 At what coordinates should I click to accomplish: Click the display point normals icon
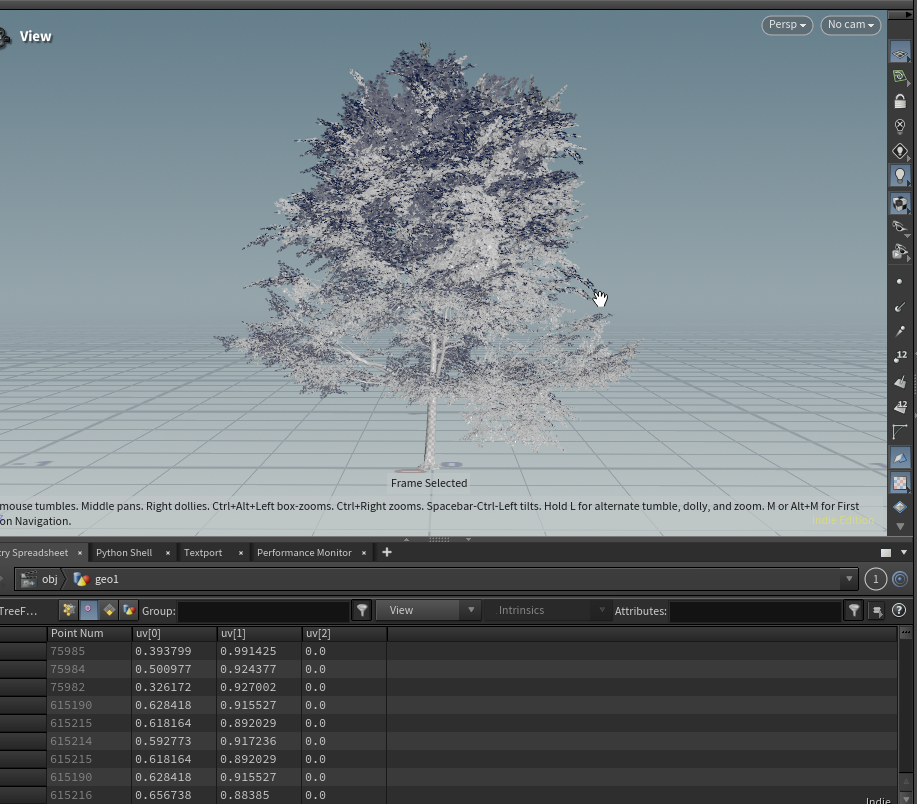tap(899, 307)
